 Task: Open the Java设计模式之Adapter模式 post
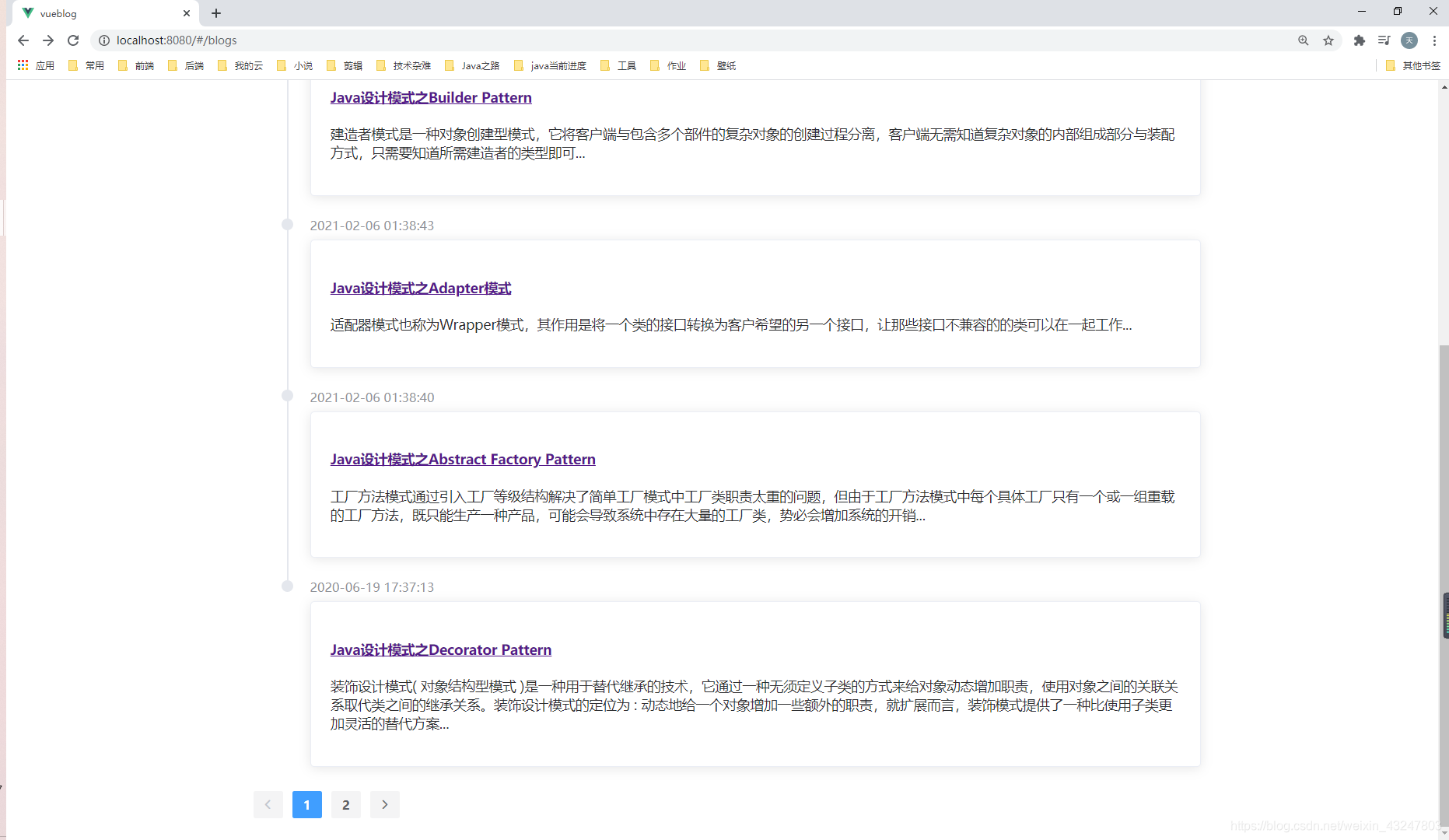(x=421, y=288)
